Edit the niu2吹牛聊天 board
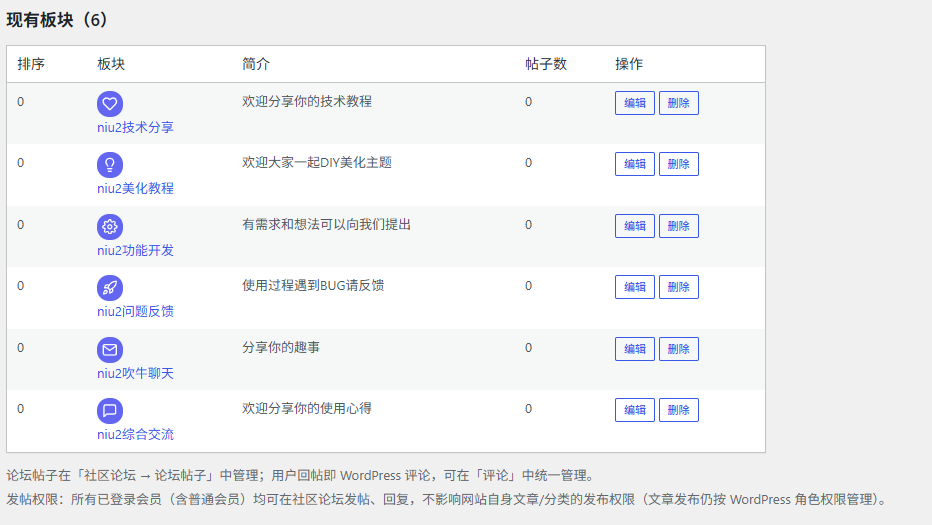This screenshot has width=932, height=525. 635,349
